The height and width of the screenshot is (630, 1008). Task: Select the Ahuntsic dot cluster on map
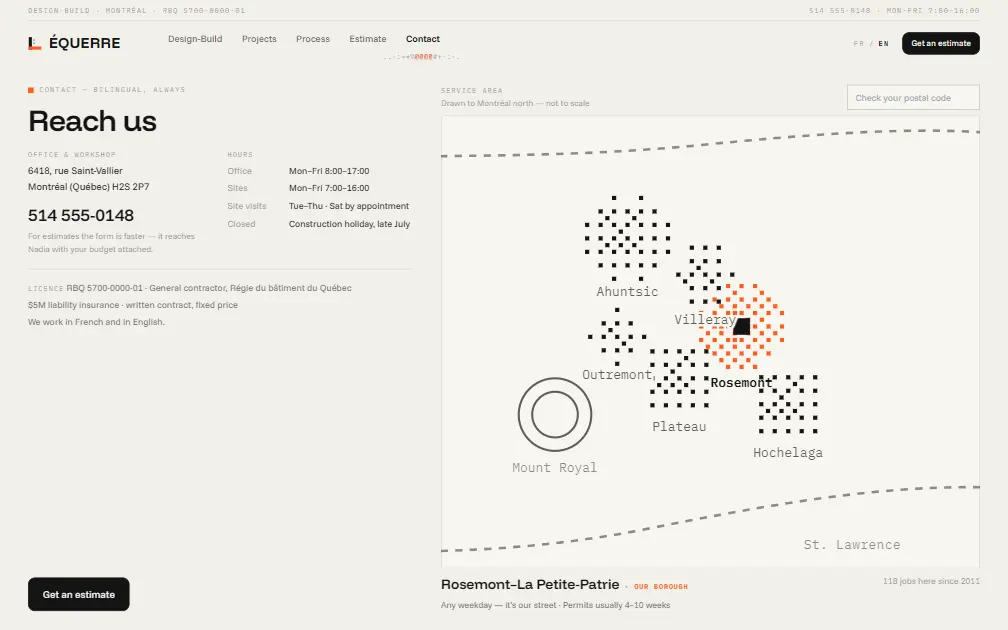point(627,238)
